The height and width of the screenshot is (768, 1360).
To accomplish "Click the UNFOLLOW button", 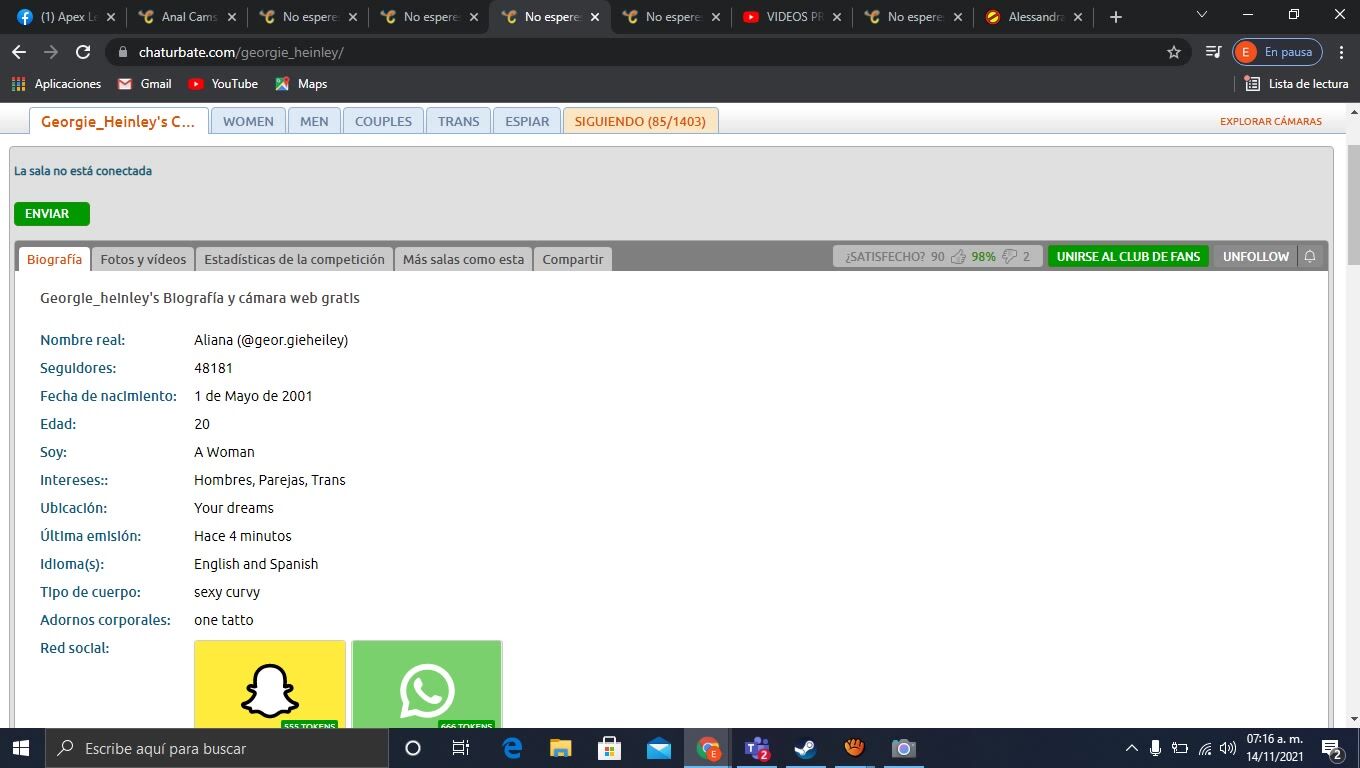I will click(x=1255, y=257).
